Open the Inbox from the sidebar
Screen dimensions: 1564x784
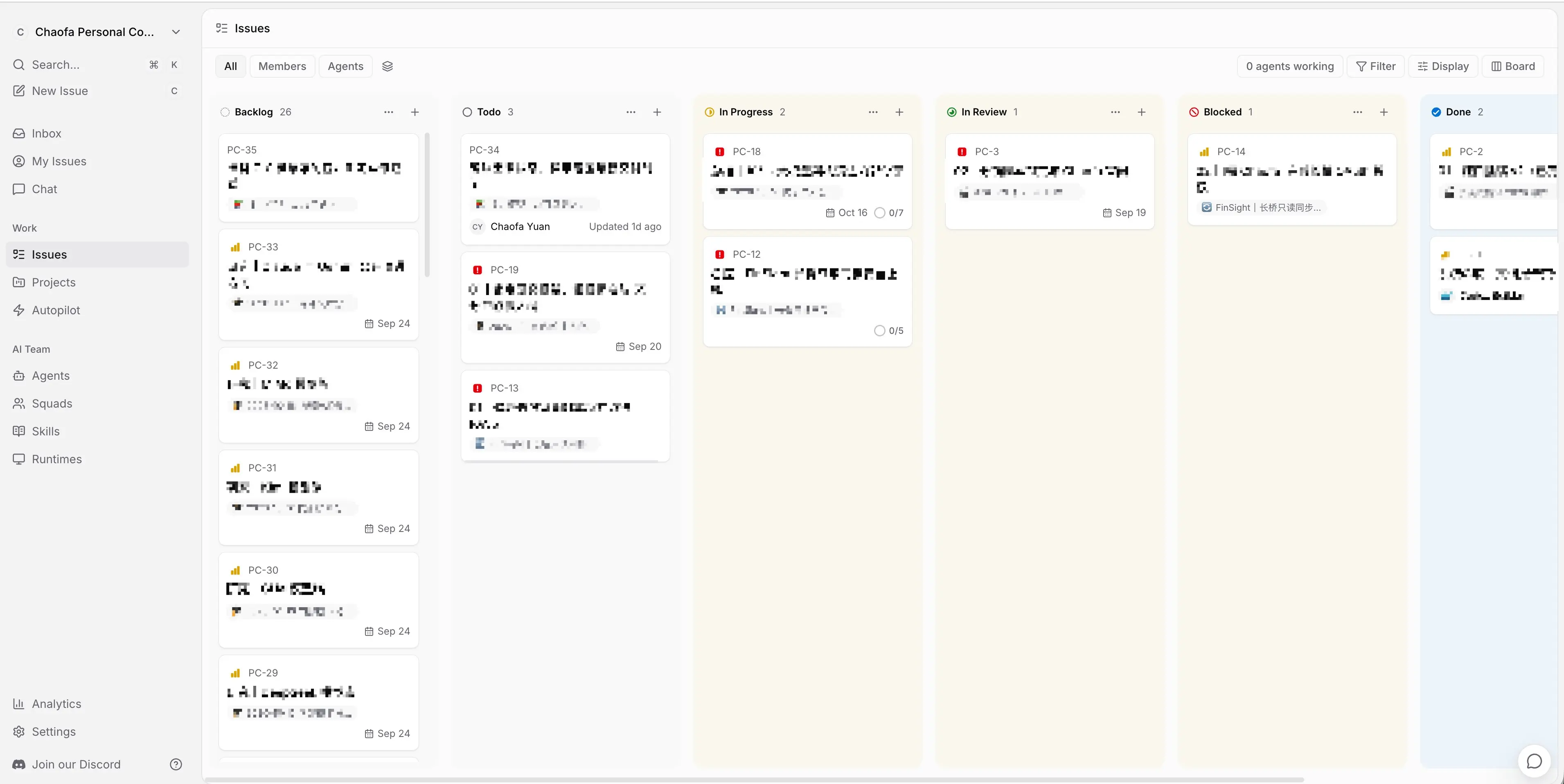point(97,134)
